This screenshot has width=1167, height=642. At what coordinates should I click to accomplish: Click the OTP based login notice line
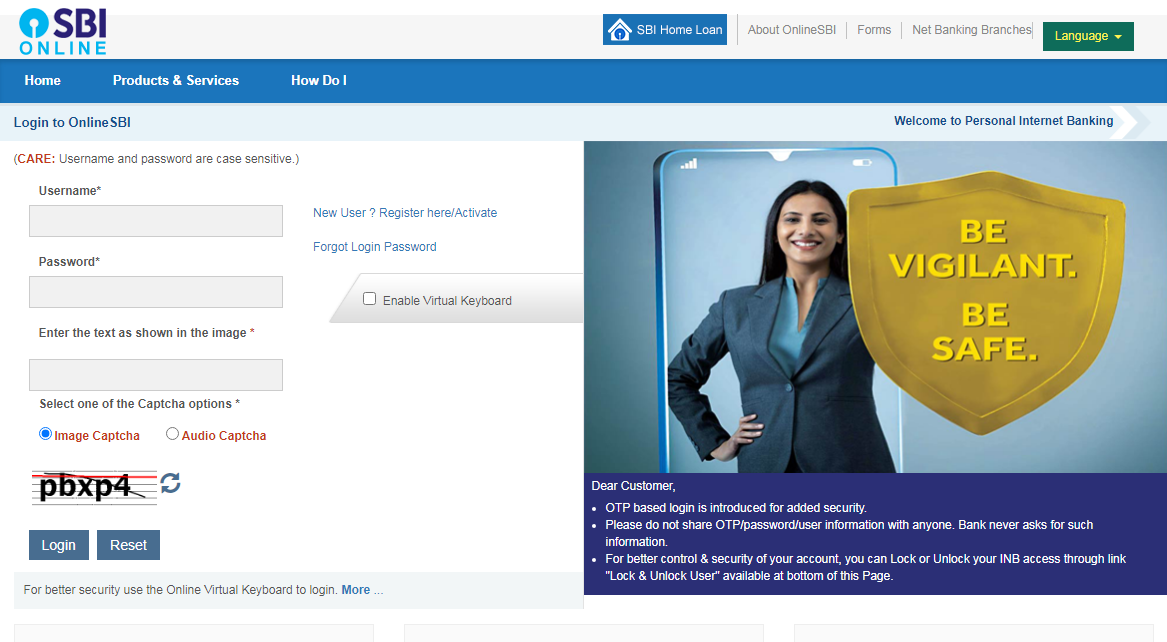pyautogui.click(x=736, y=508)
